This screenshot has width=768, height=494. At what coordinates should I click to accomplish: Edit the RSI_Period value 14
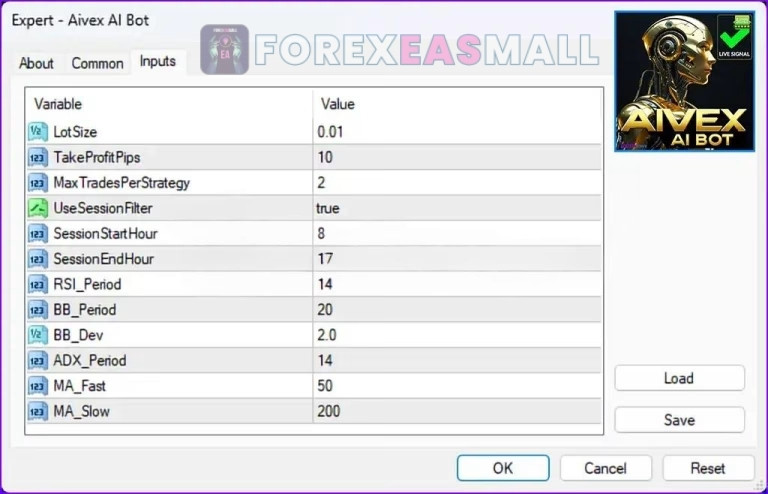(457, 284)
